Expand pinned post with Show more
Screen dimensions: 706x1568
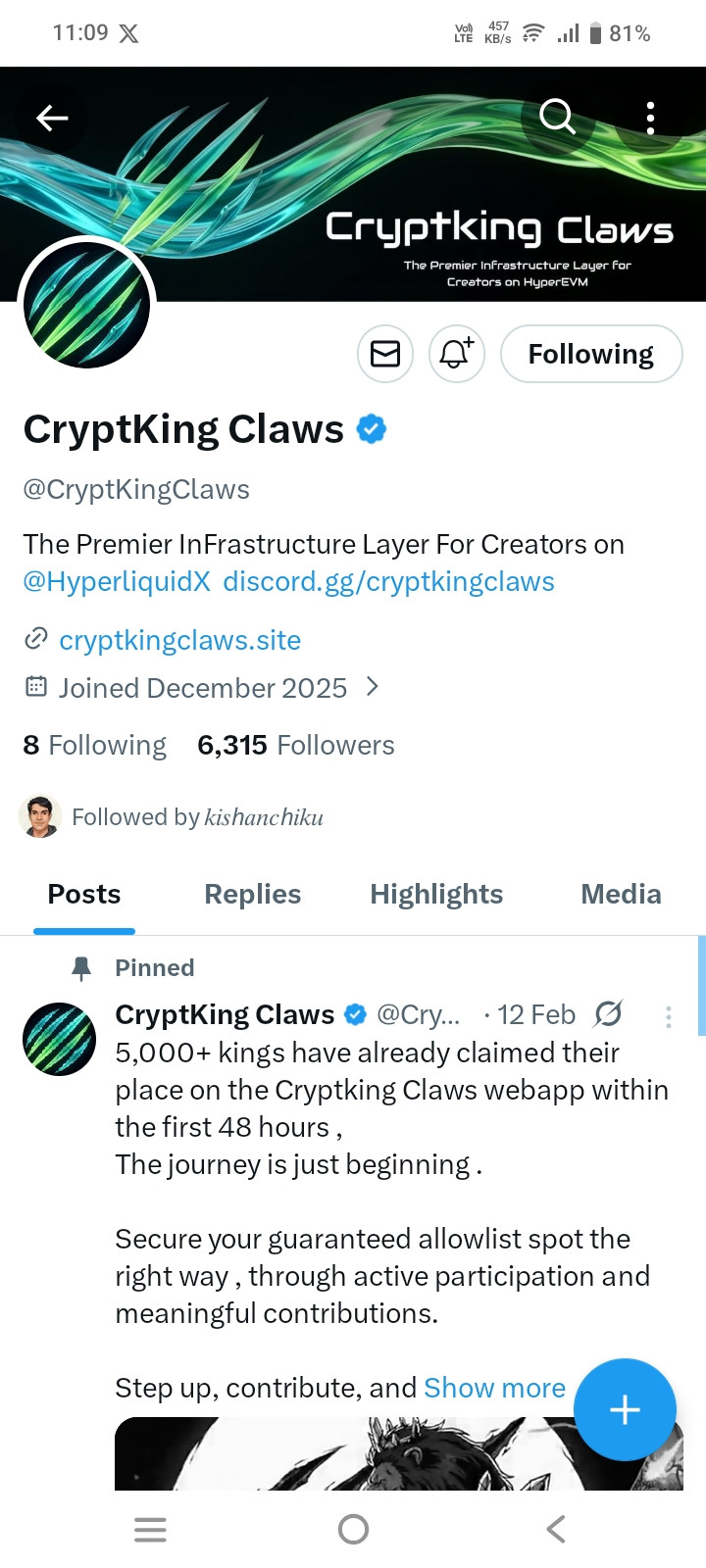[x=494, y=1388]
